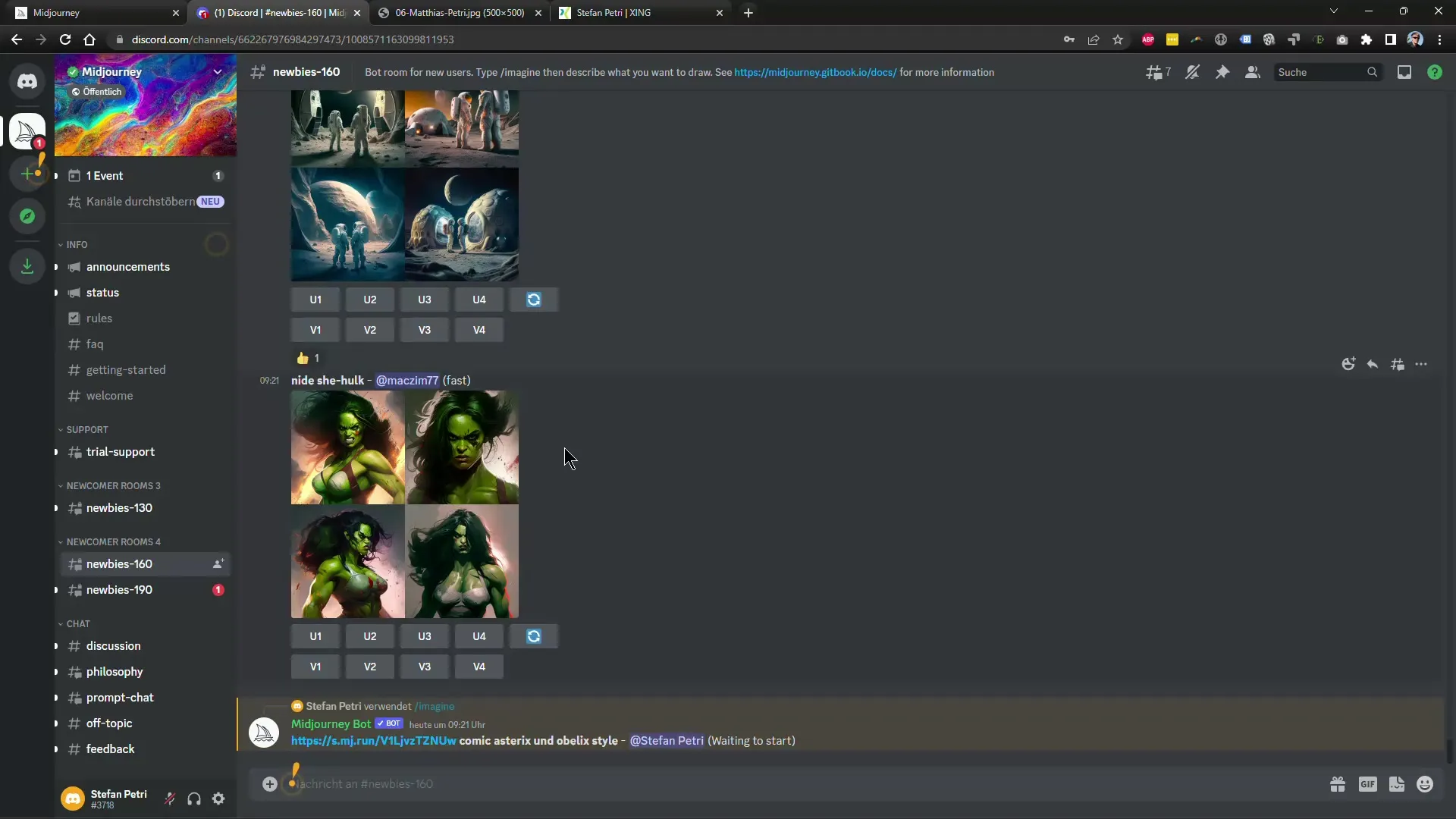The width and height of the screenshot is (1456, 819).
Task: Open the emoji picker
Action: (1425, 784)
